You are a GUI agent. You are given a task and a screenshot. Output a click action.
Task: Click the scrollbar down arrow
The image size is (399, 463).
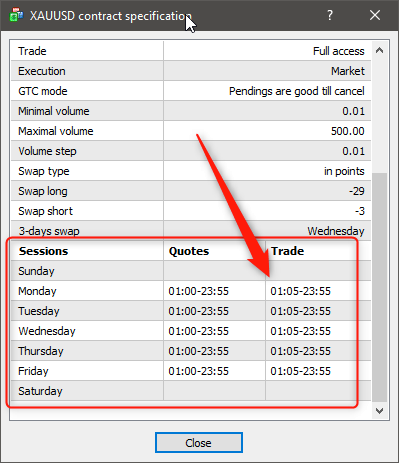pos(379,410)
